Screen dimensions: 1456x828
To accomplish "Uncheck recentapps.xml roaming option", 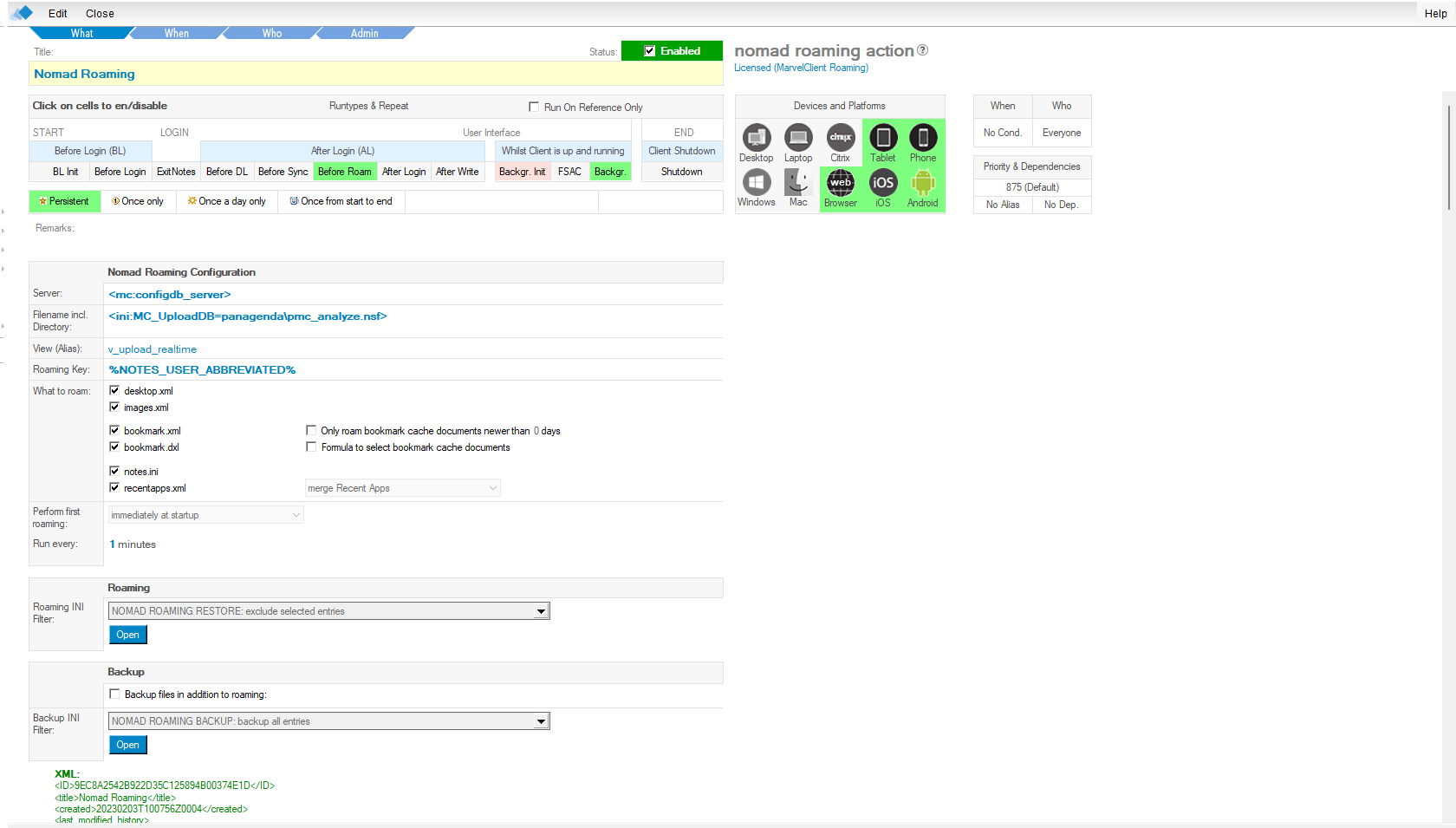I will point(114,487).
